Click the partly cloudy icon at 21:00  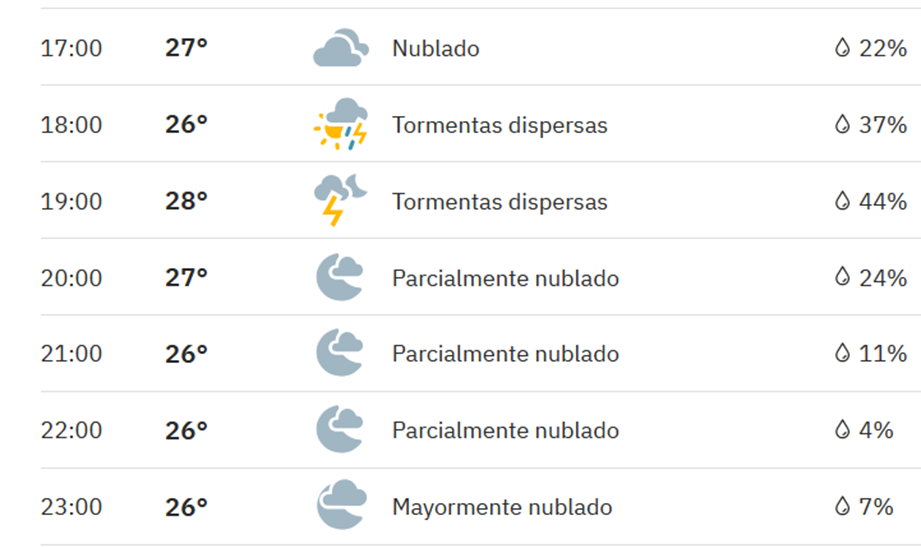(340, 353)
